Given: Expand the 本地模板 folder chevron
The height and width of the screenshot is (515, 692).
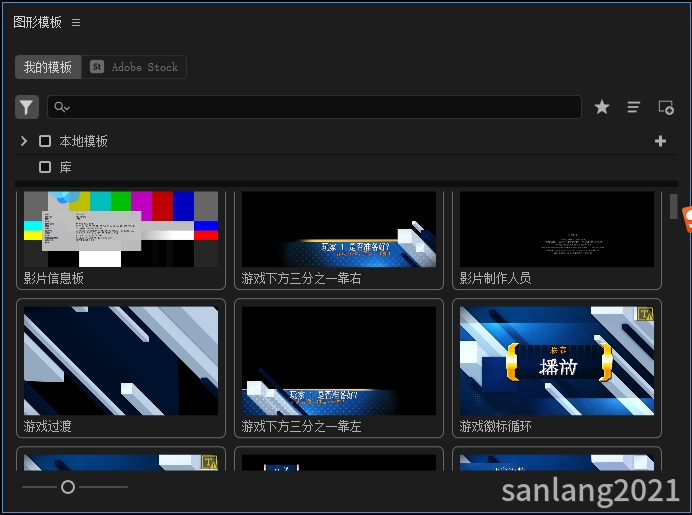Looking at the screenshot, I should point(24,141).
